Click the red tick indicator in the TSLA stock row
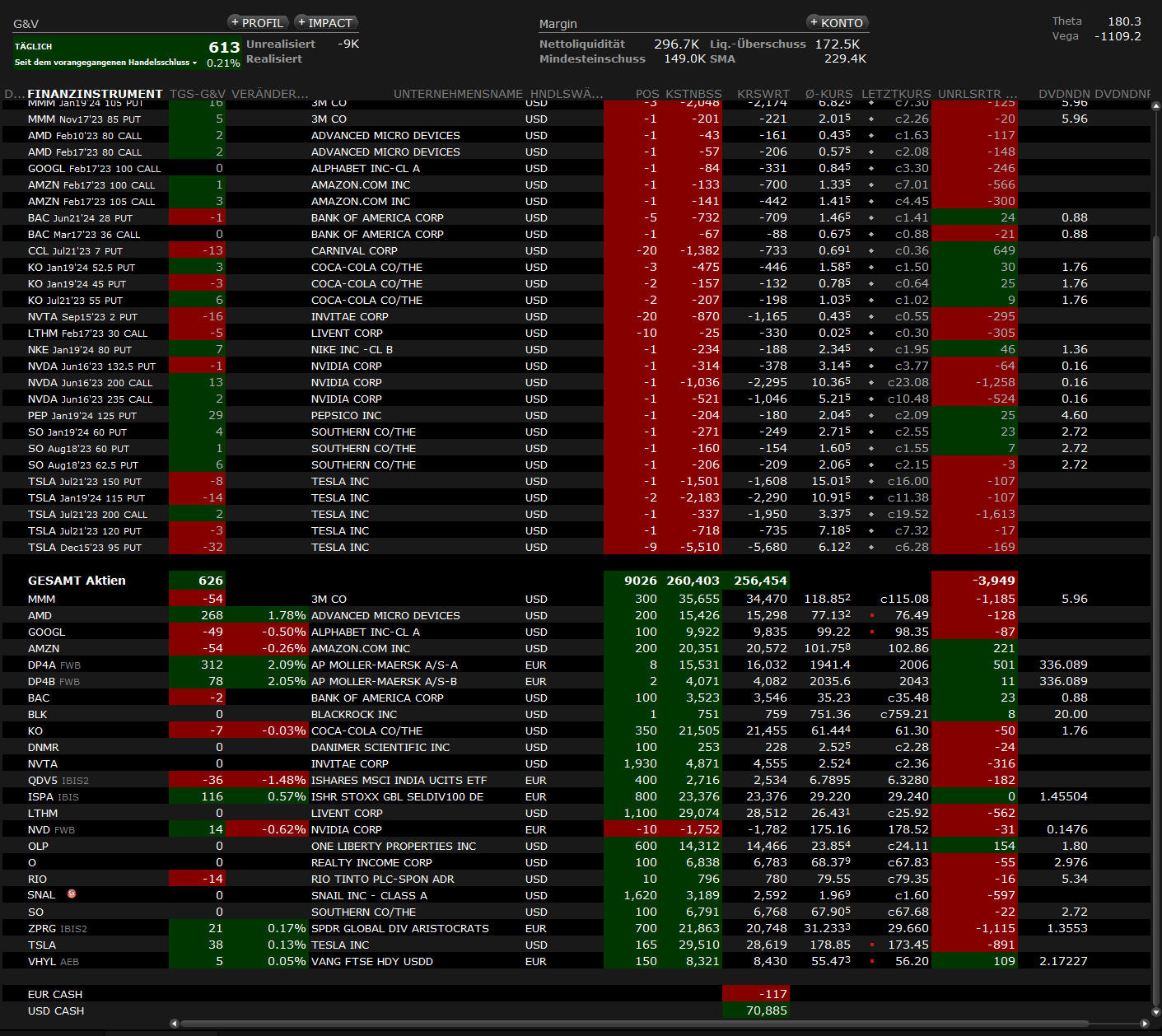The height and width of the screenshot is (1036, 1162). (x=872, y=945)
